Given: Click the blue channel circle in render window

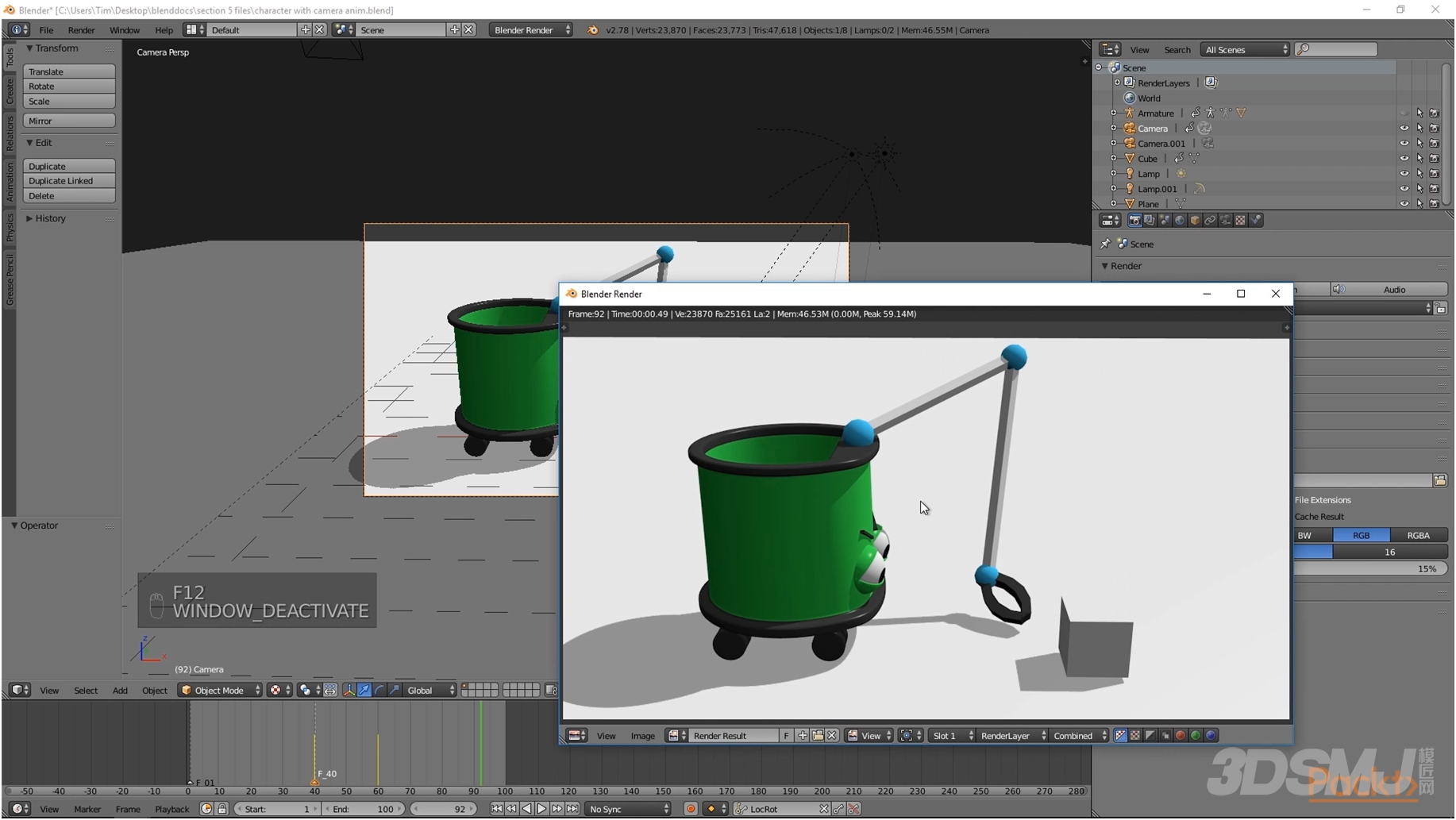Looking at the screenshot, I should coord(1211,736).
